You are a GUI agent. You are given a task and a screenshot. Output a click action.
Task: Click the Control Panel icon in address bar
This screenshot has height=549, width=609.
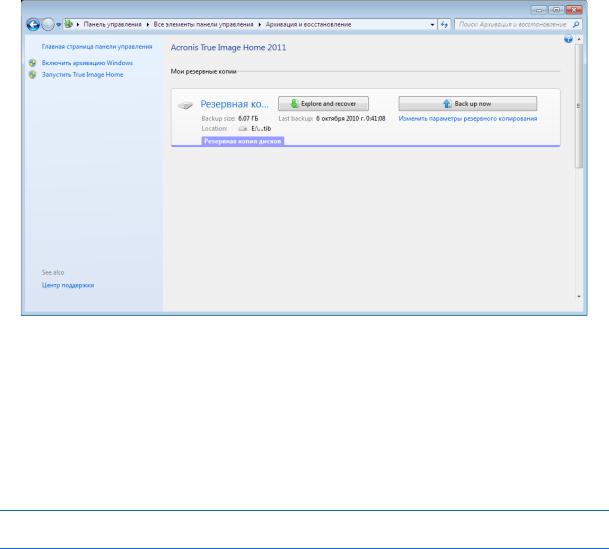[68, 24]
